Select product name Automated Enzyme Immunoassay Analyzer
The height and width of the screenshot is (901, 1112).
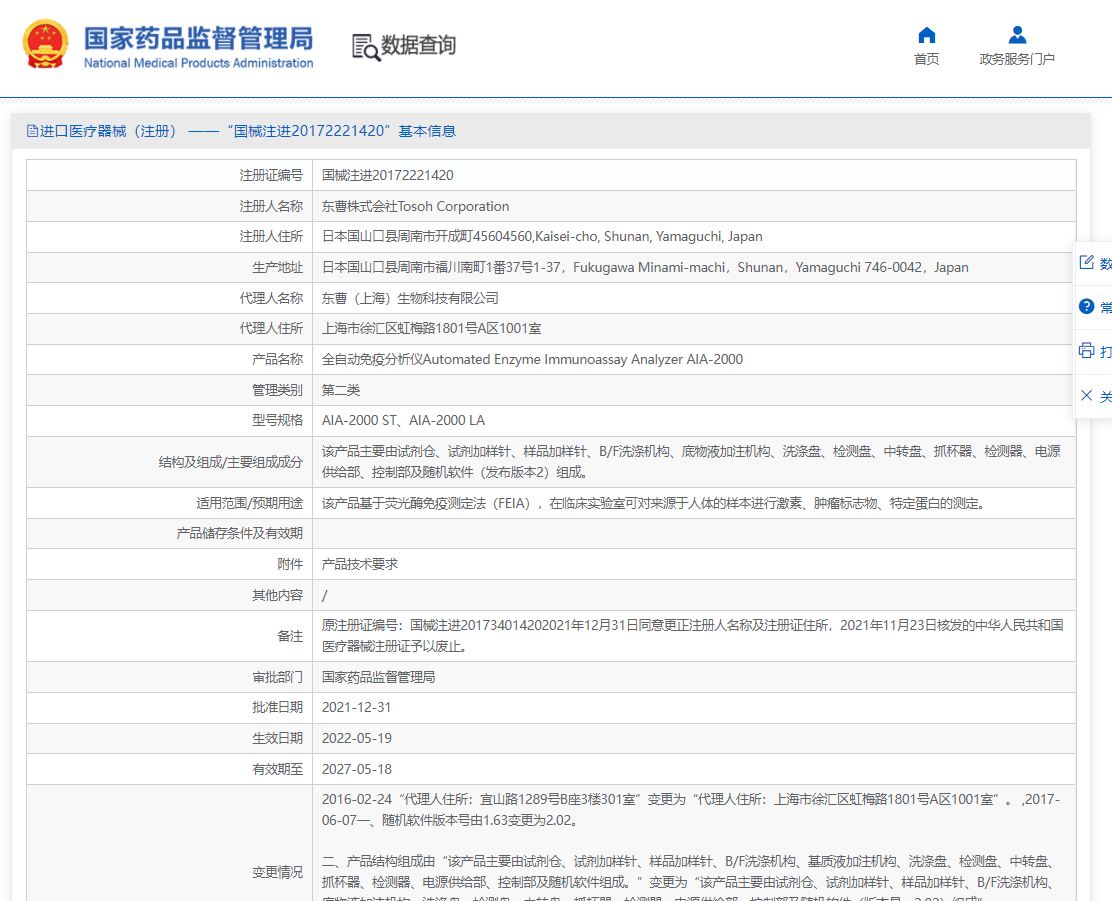pos(533,359)
